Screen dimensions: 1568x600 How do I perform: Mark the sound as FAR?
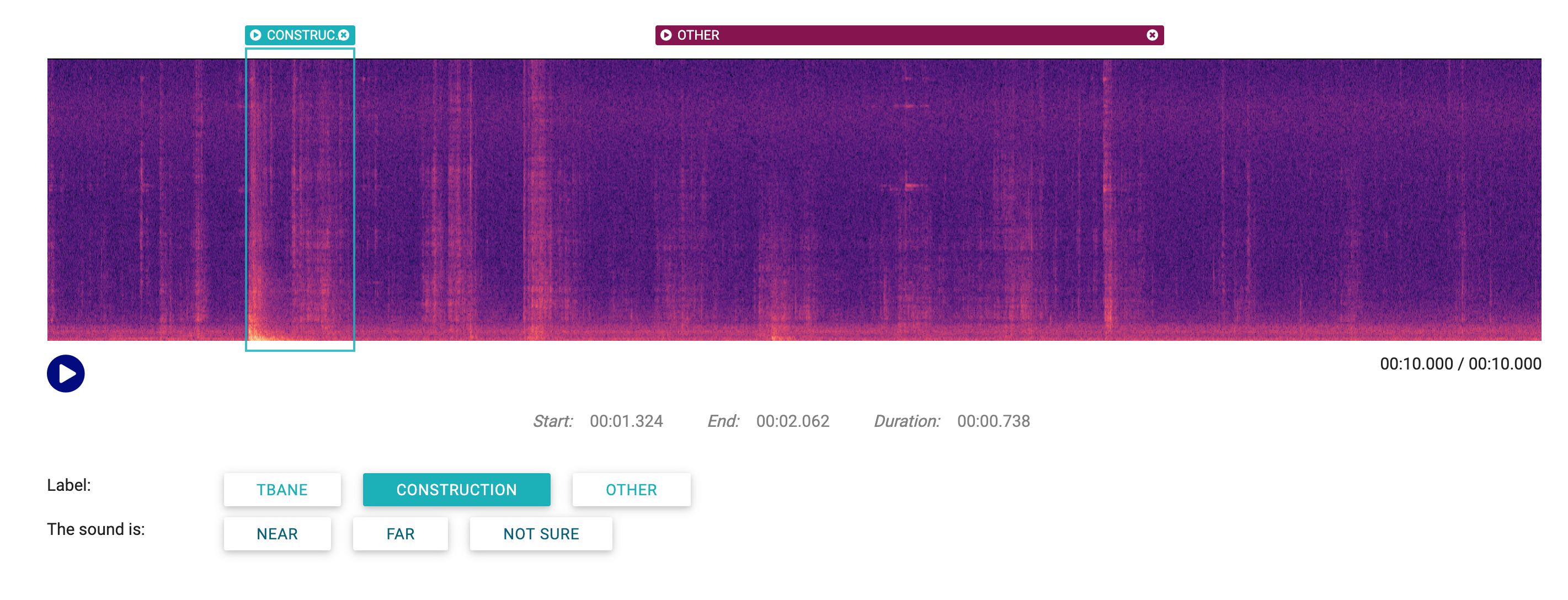(x=400, y=534)
